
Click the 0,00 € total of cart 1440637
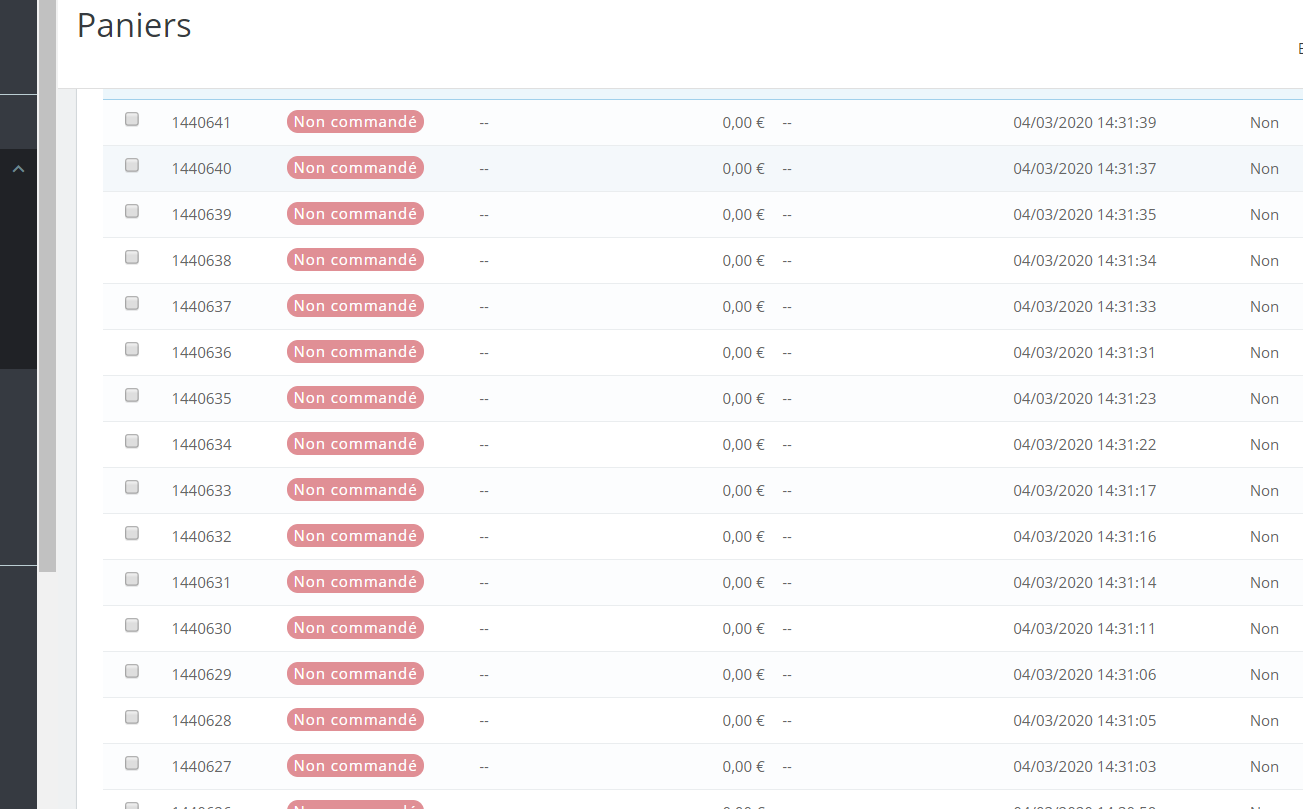pyautogui.click(x=743, y=307)
